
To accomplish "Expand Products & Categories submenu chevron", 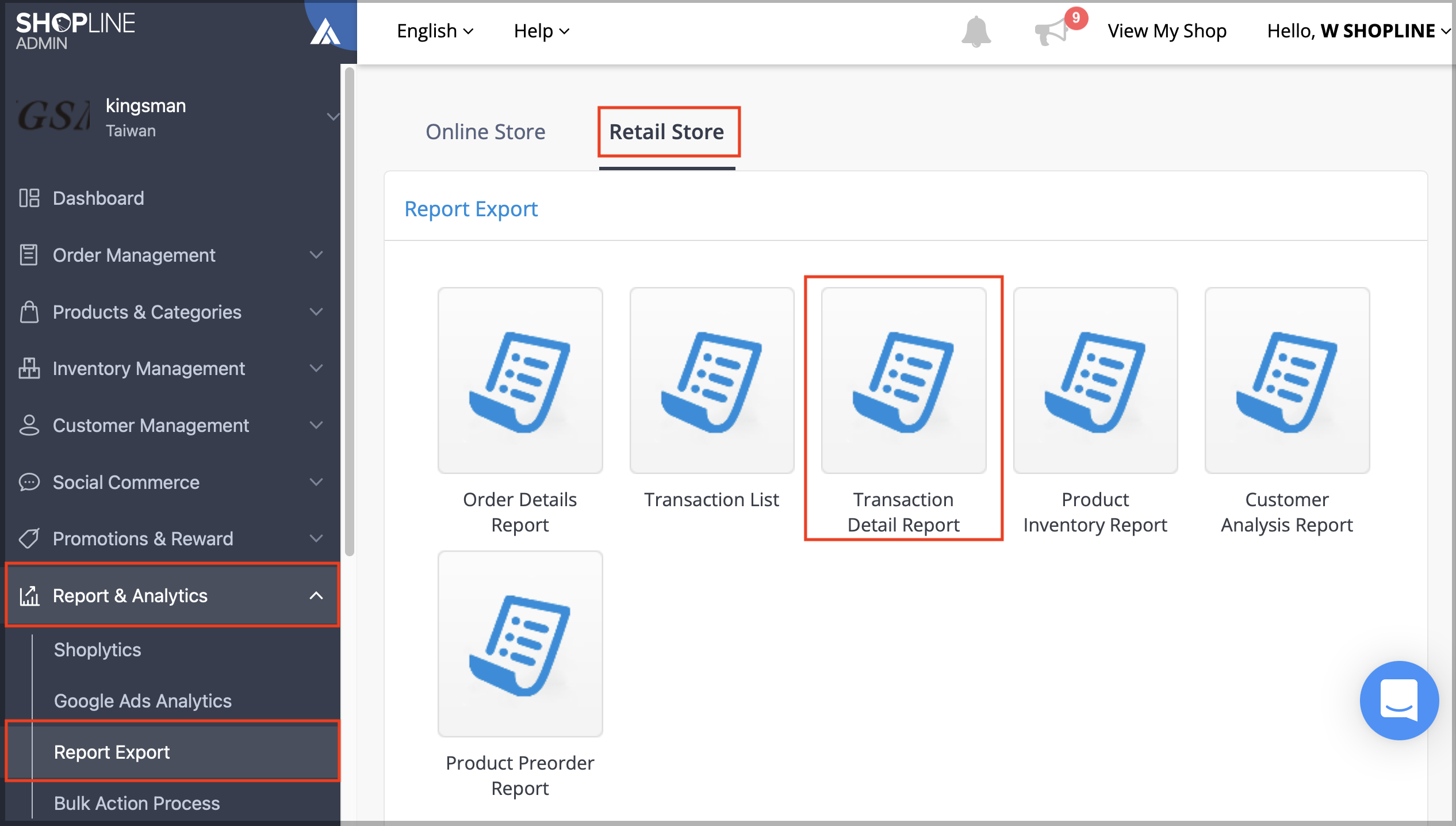I will click(x=316, y=312).
